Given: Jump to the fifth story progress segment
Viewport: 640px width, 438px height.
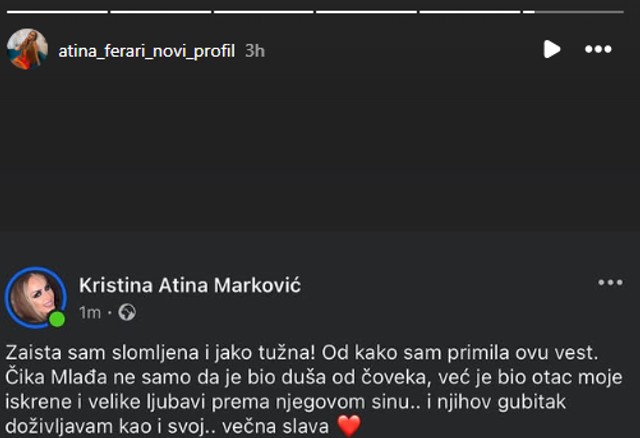Looking at the screenshot, I should coord(469,11).
